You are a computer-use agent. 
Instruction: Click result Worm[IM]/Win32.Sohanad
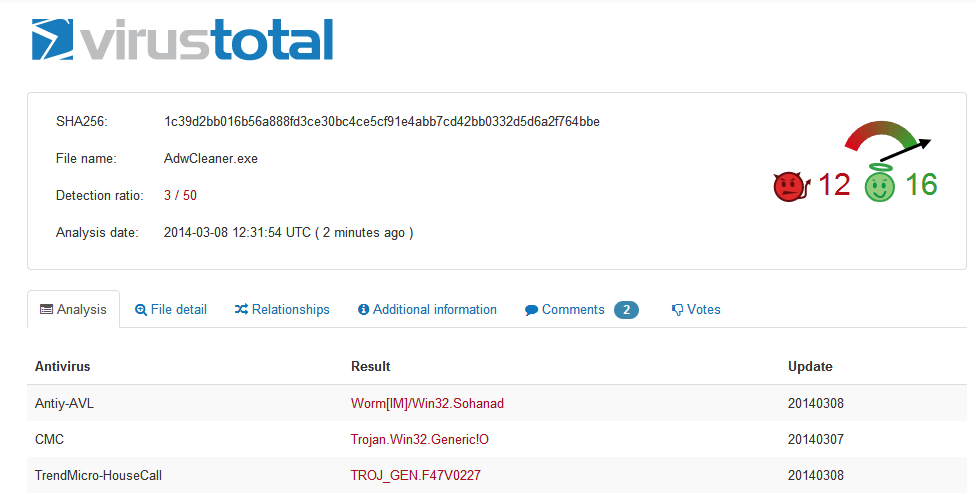pyautogui.click(x=427, y=403)
